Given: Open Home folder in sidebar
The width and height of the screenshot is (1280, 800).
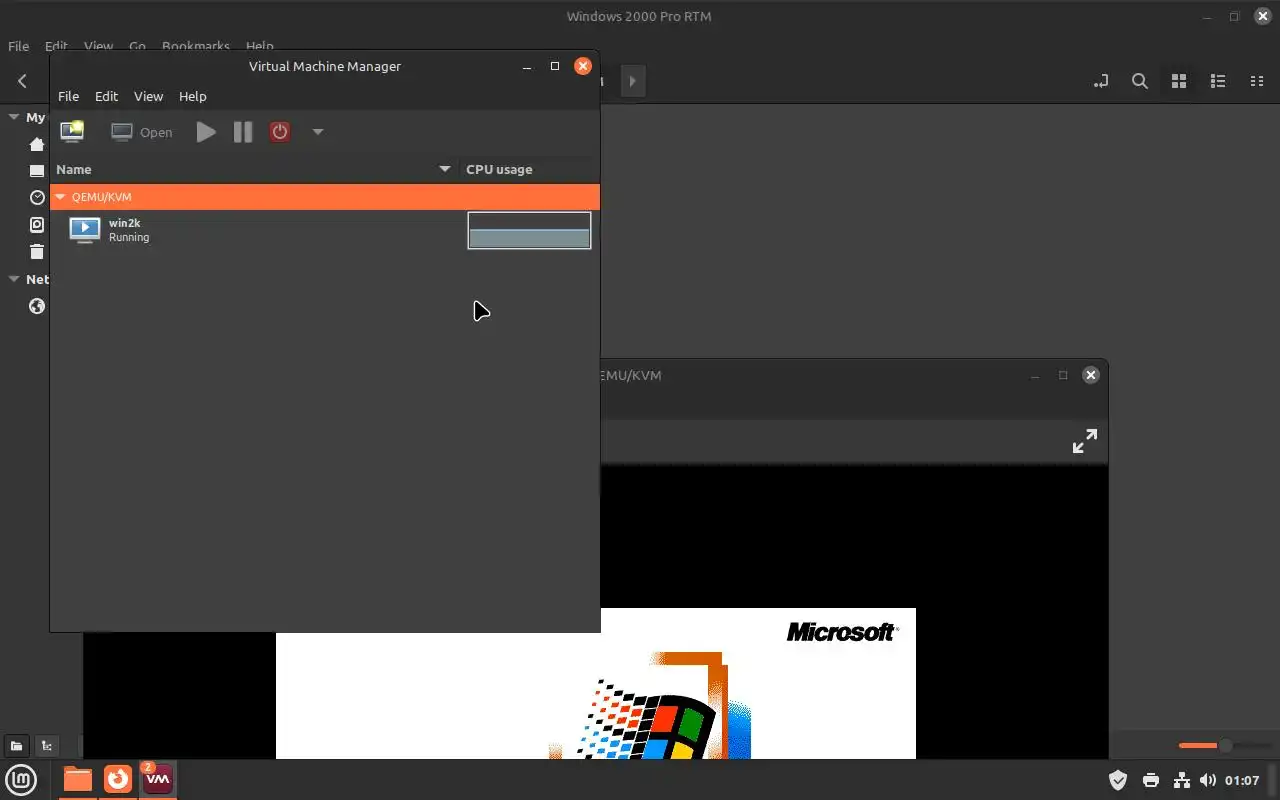Looking at the screenshot, I should coord(37,144).
